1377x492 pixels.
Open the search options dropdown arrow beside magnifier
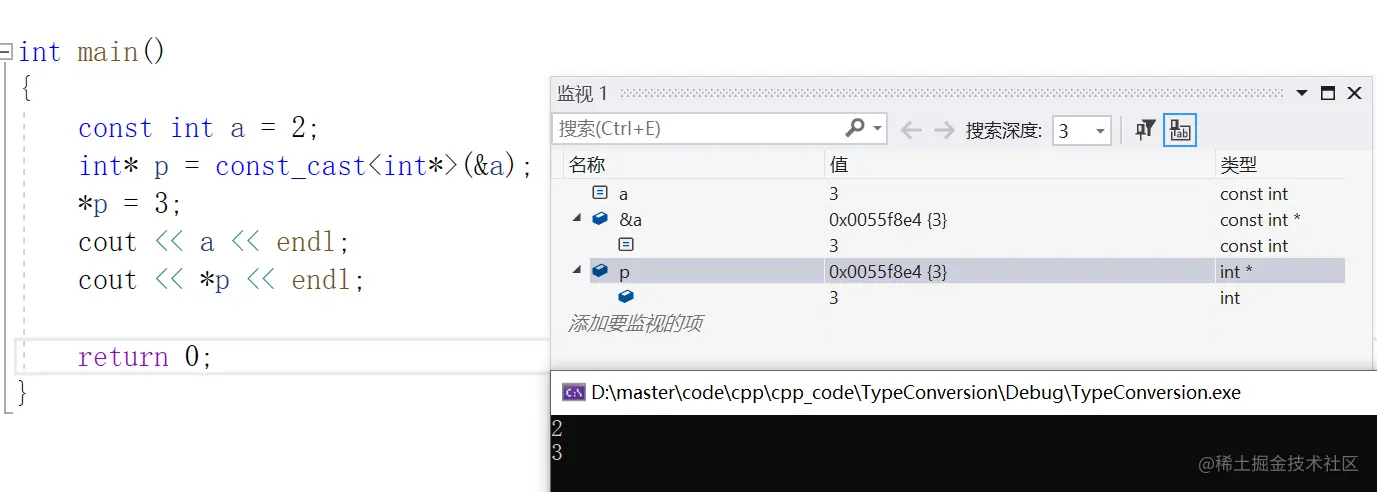click(x=877, y=129)
